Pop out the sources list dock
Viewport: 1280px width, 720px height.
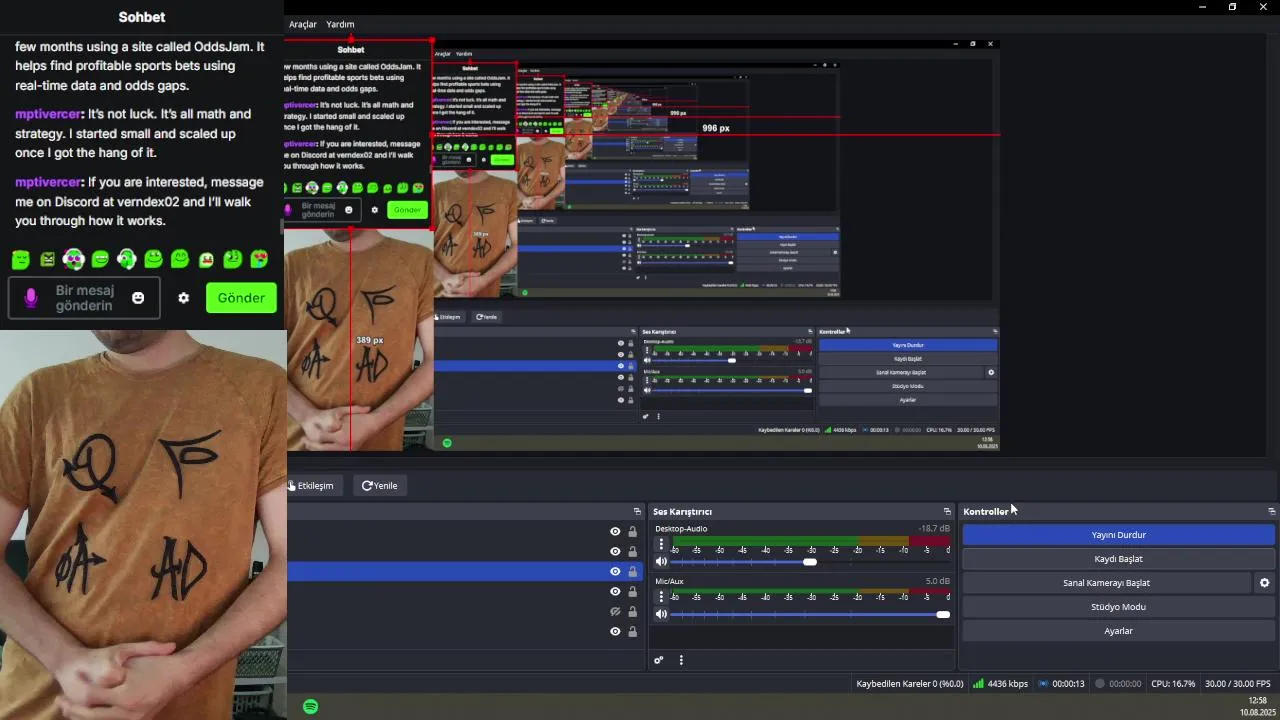click(637, 511)
